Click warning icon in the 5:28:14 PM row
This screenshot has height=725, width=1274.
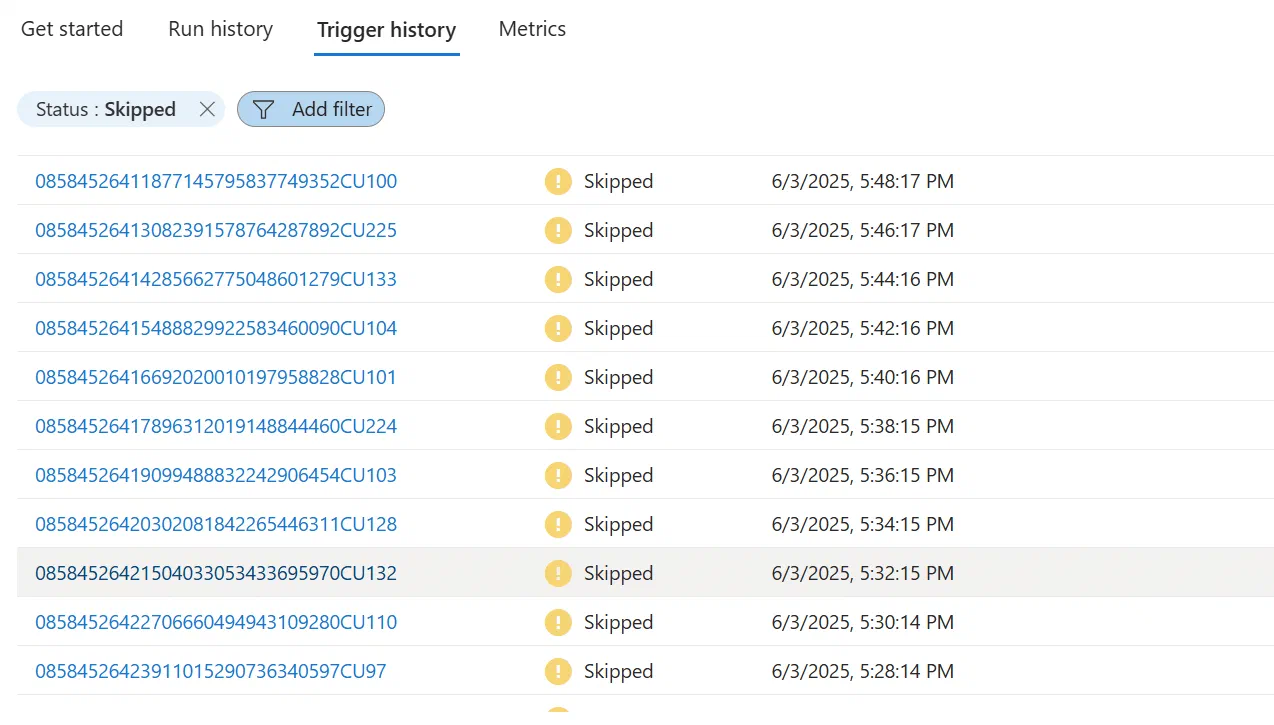click(558, 671)
